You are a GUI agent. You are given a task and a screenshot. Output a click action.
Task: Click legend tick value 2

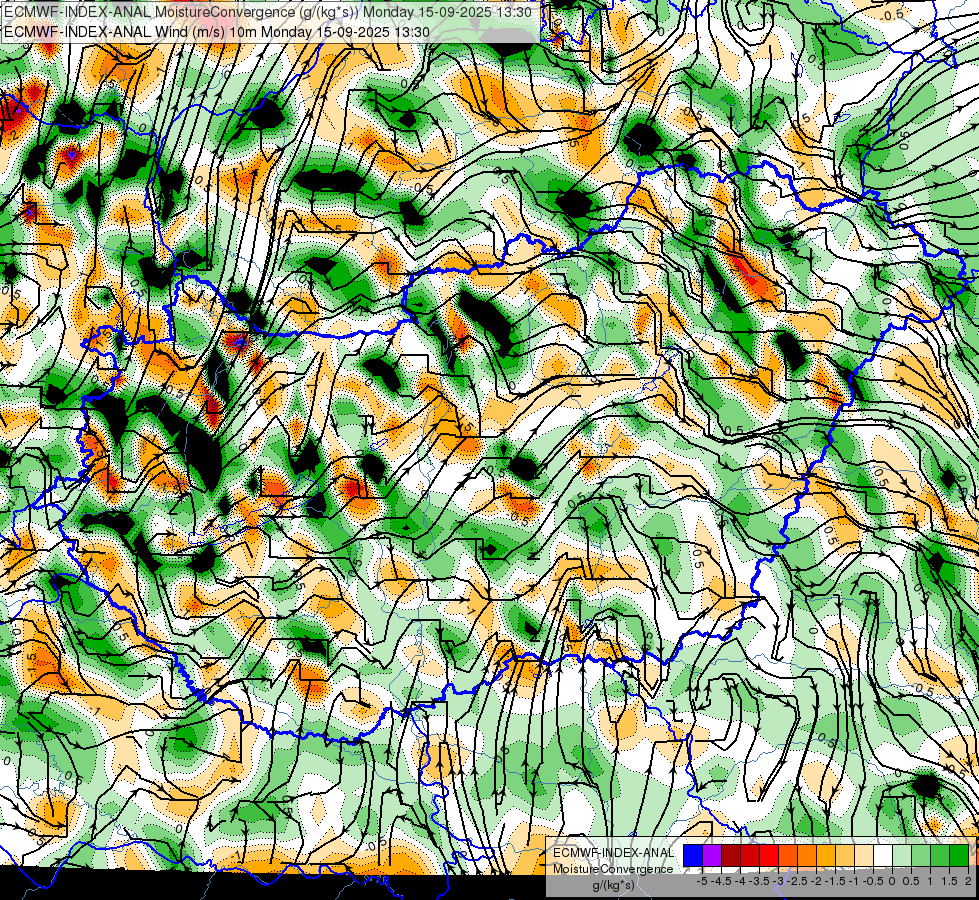968,881
